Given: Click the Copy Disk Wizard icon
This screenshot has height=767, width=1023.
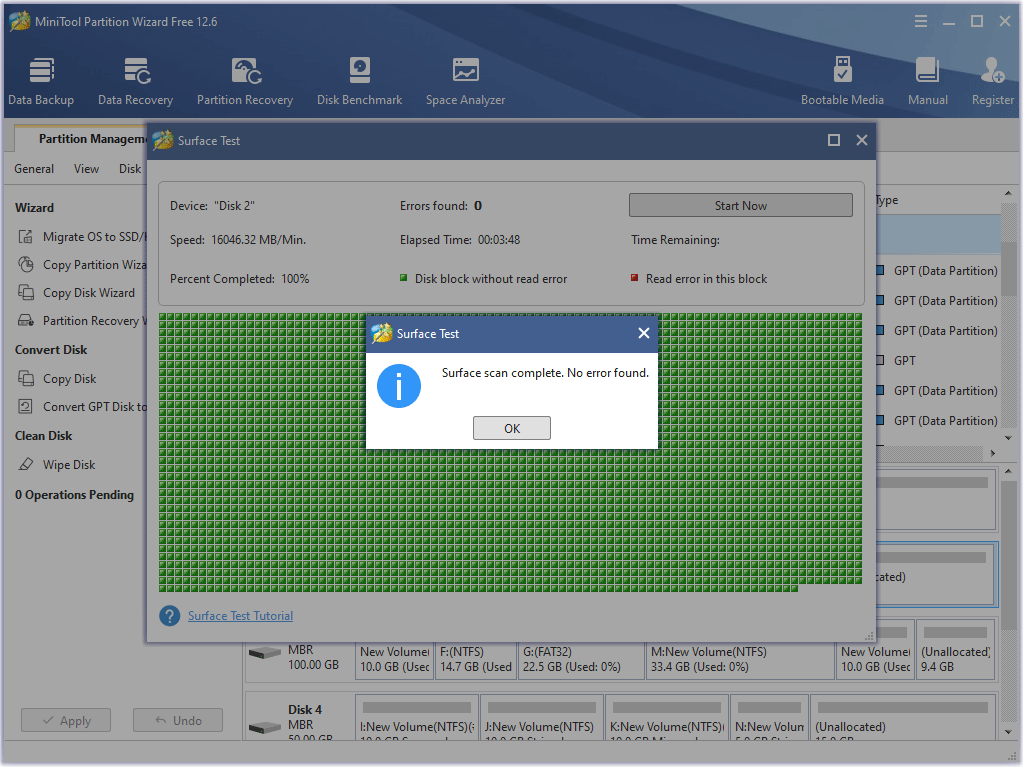Looking at the screenshot, I should click(x=25, y=293).
